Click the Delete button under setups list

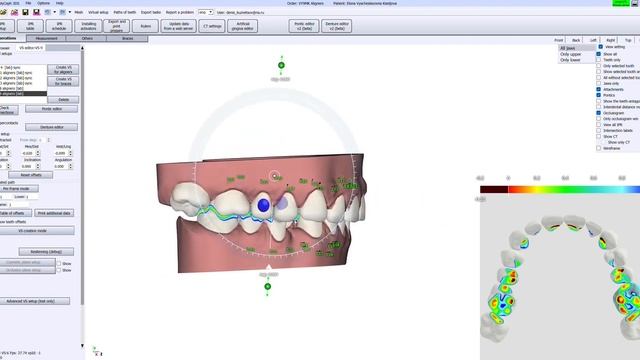(63, 100)
